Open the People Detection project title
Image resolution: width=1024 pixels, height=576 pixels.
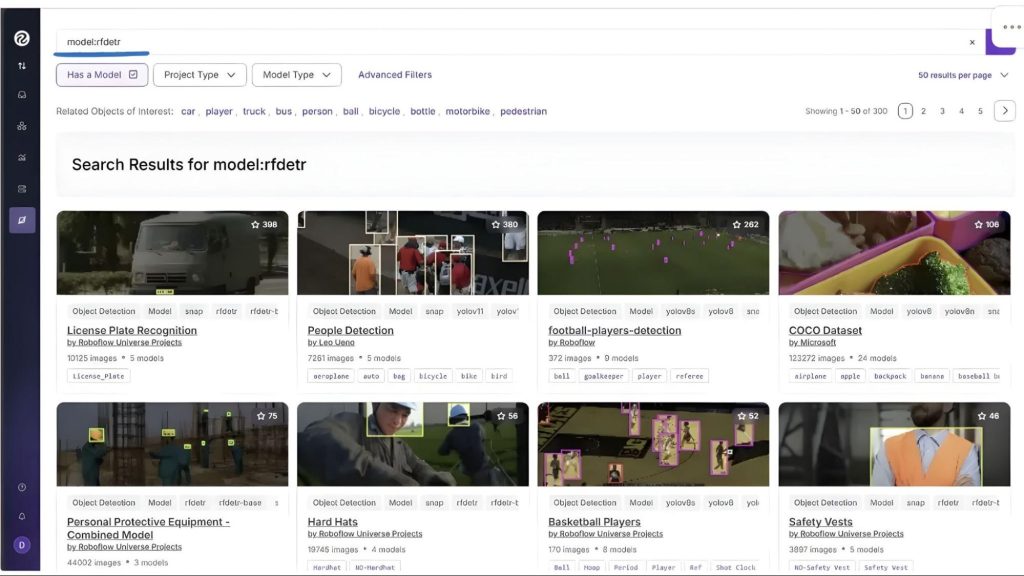point(350,330)
